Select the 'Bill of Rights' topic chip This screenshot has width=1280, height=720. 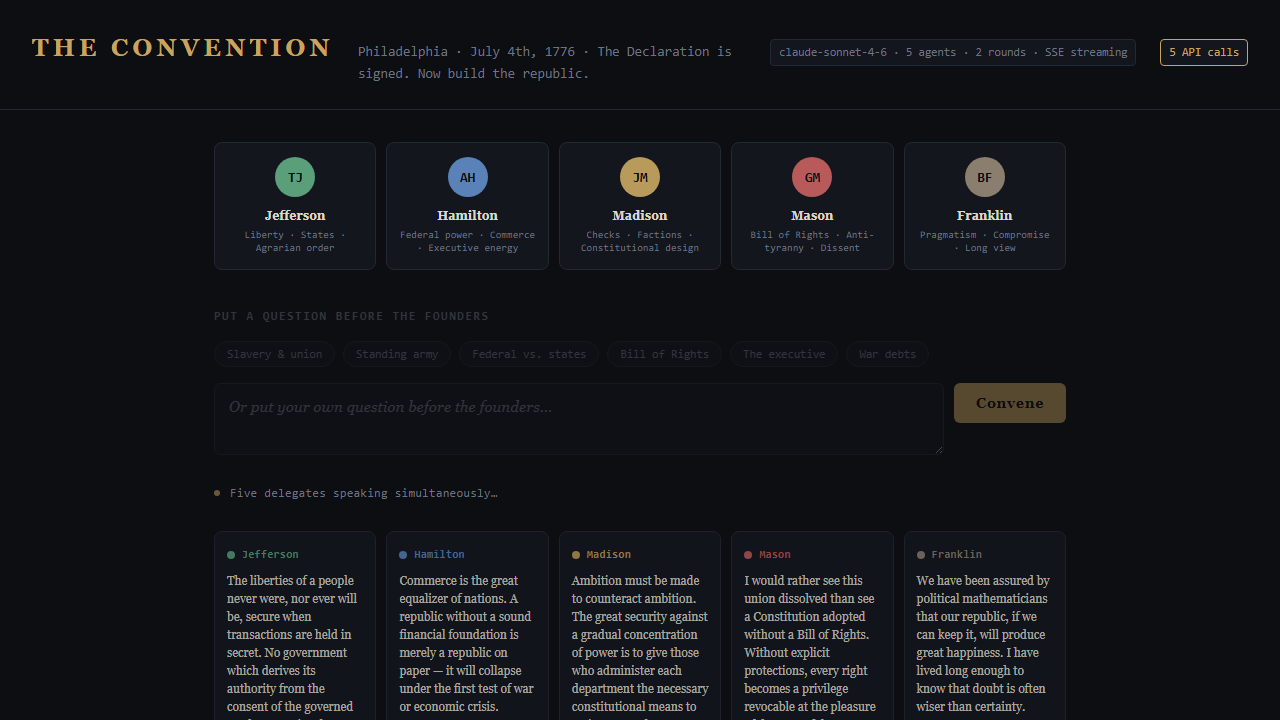tap(664, 354)
